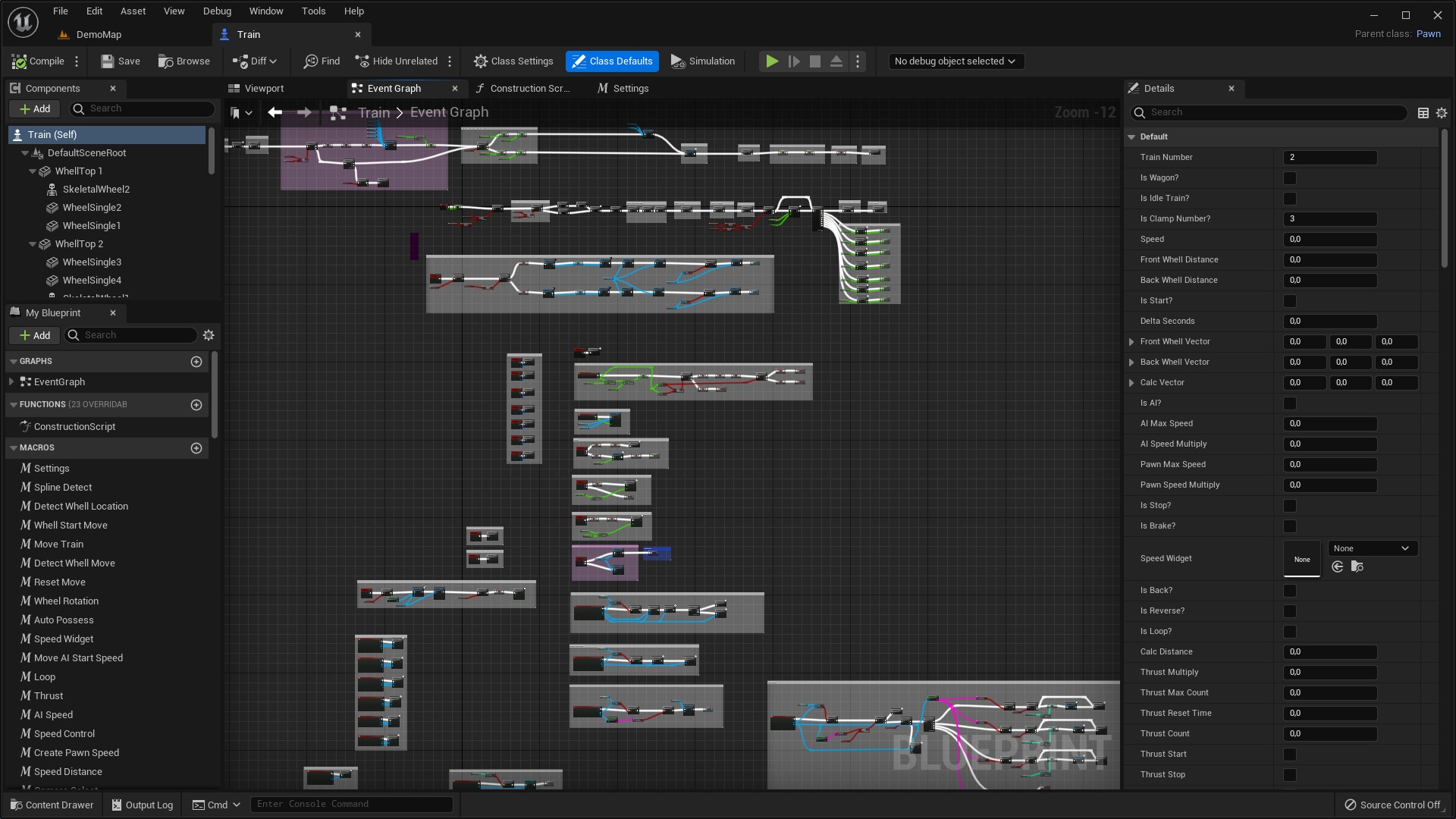
Task: Enable the Is Wagon? checkbox
Action: [1290, 178]
